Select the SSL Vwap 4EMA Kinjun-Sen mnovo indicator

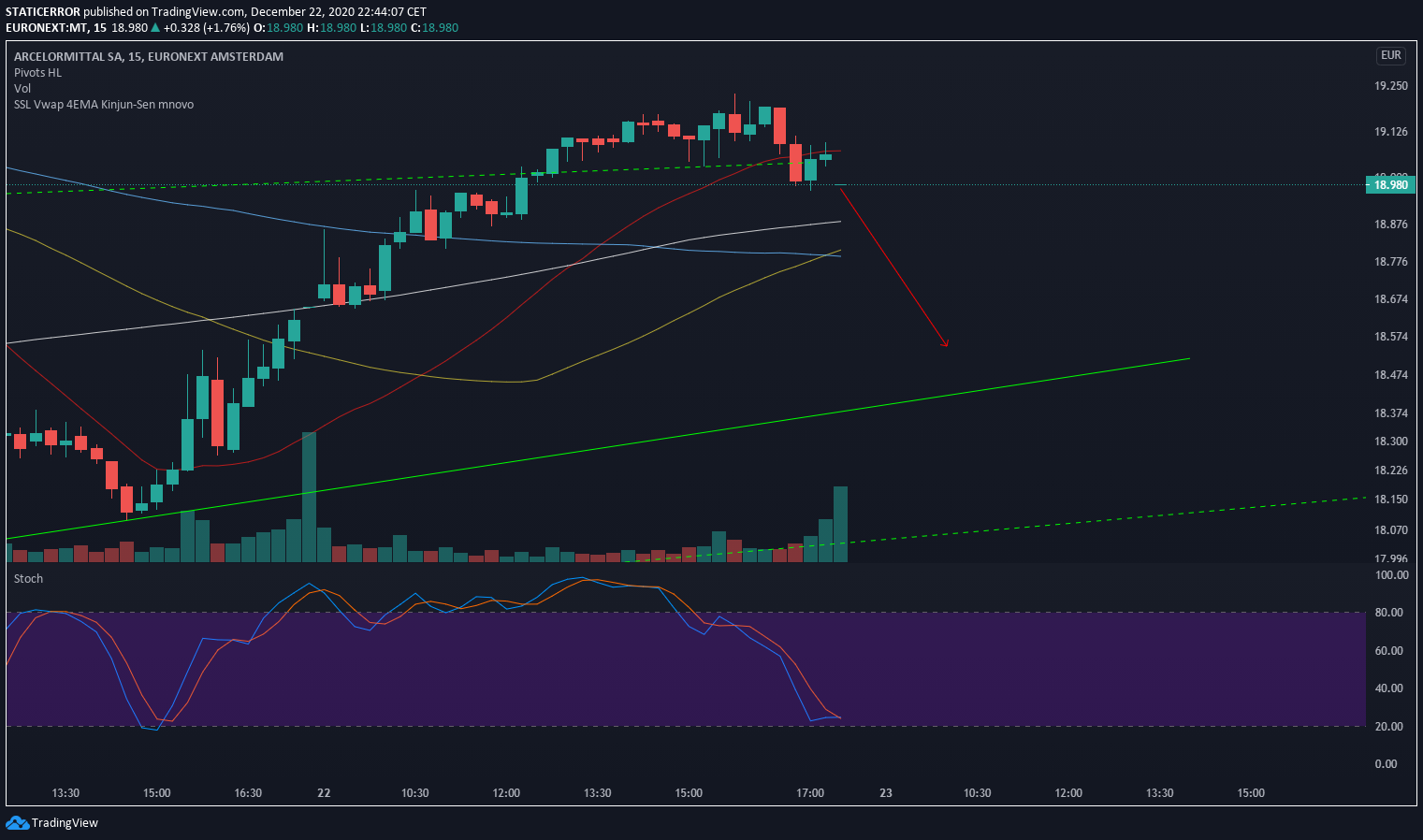pyautogui.click(x=104, y=104)
